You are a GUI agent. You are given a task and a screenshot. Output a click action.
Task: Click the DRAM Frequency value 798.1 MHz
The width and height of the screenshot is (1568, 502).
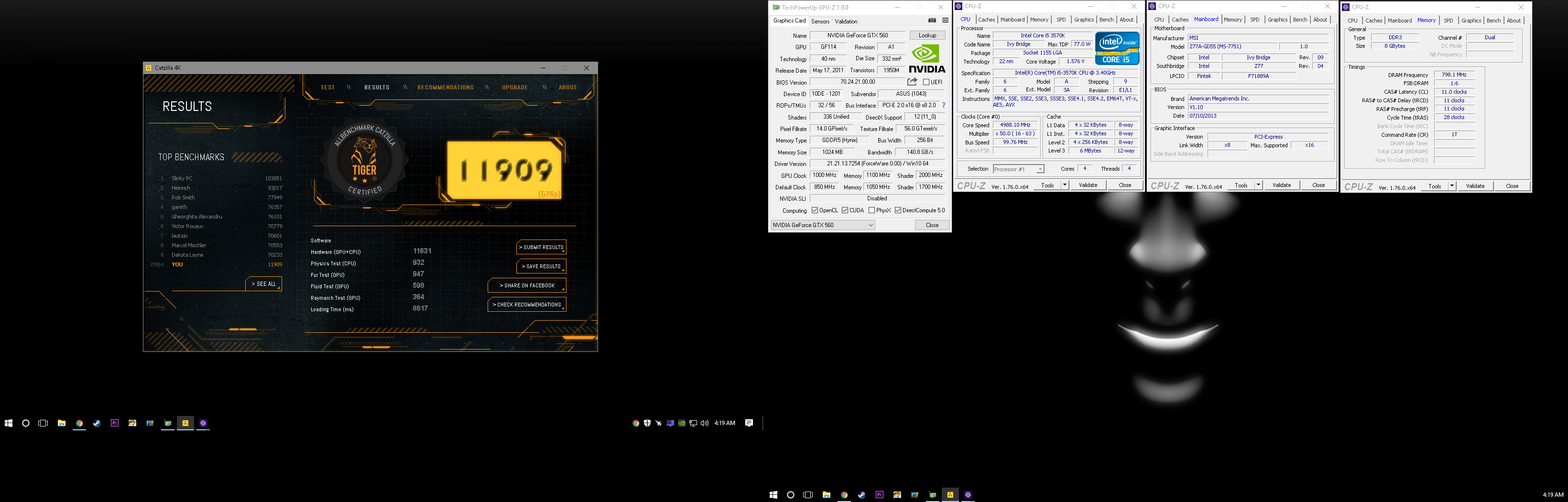point(1454,75)
